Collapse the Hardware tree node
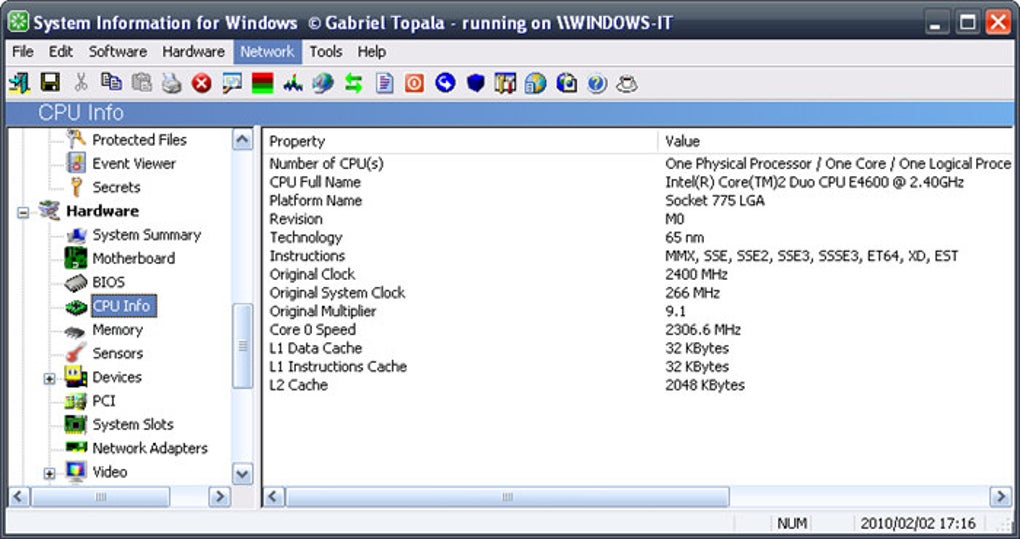The width and height of the screenshot is (1020, 539). click(23, 212)
